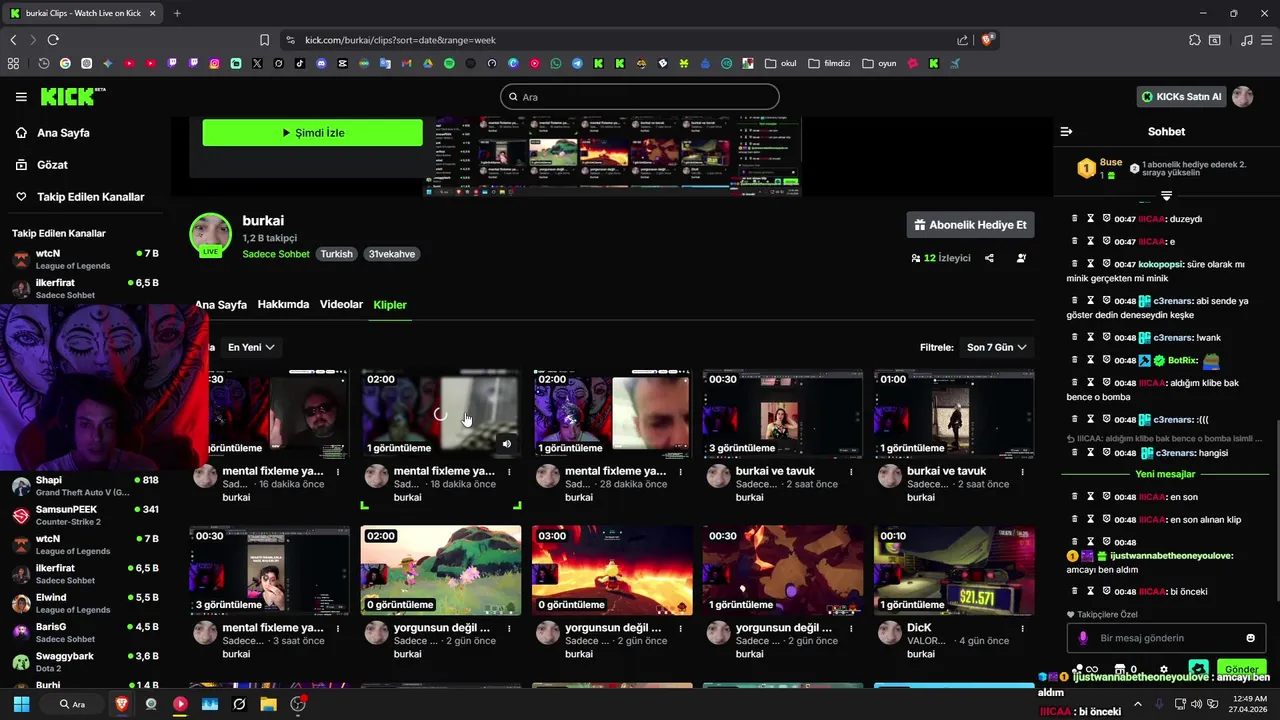
Task: Send message with Gönder button
Action: [1241, 669]
